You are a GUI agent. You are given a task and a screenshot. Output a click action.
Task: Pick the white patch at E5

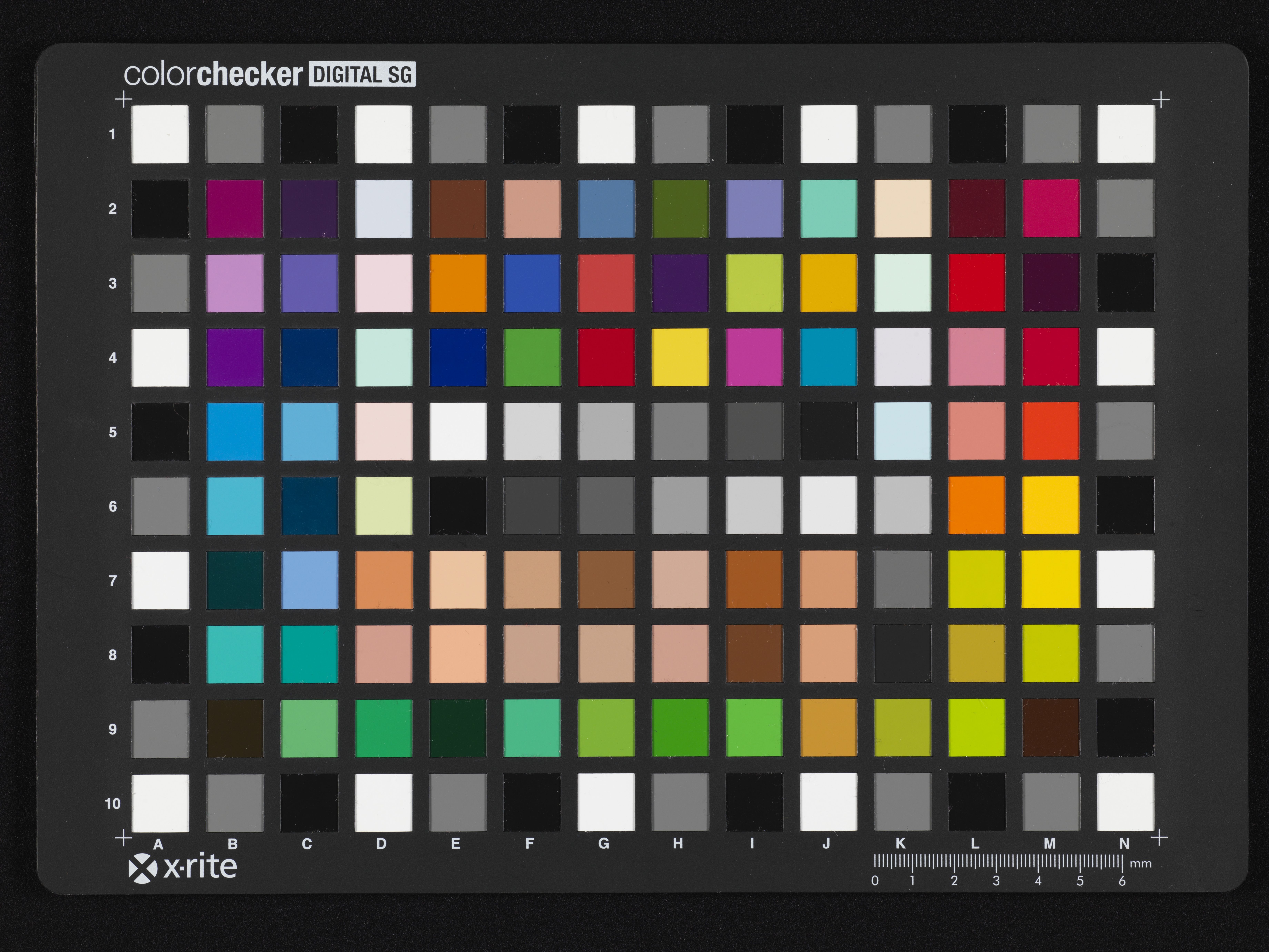point(458,432)
